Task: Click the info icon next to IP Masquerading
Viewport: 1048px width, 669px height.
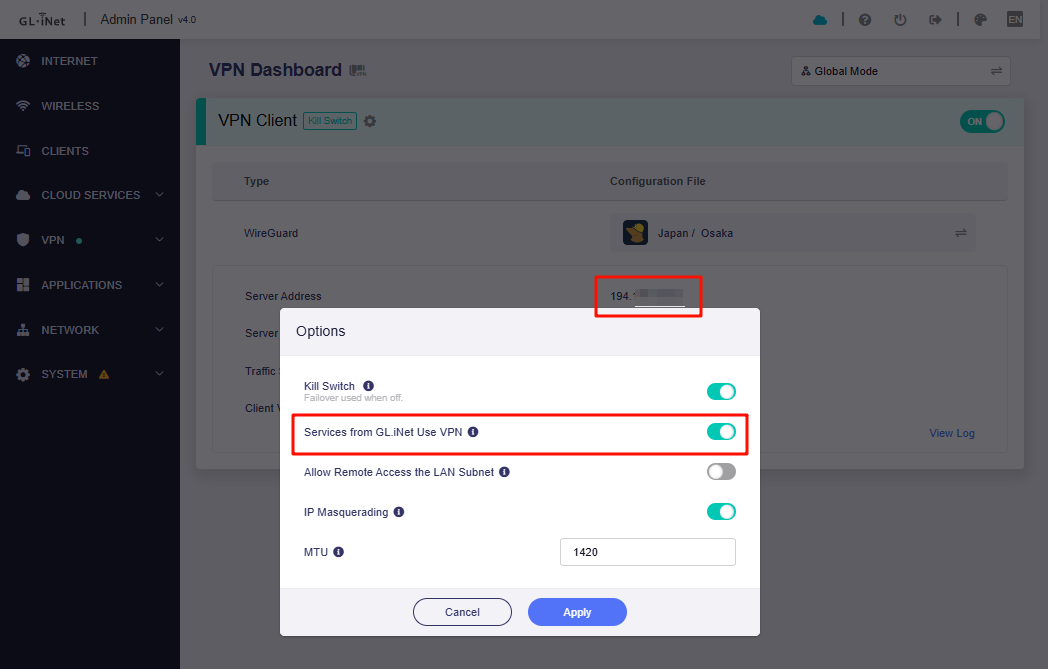Action: pyautogui.click(x=399, y=512)
